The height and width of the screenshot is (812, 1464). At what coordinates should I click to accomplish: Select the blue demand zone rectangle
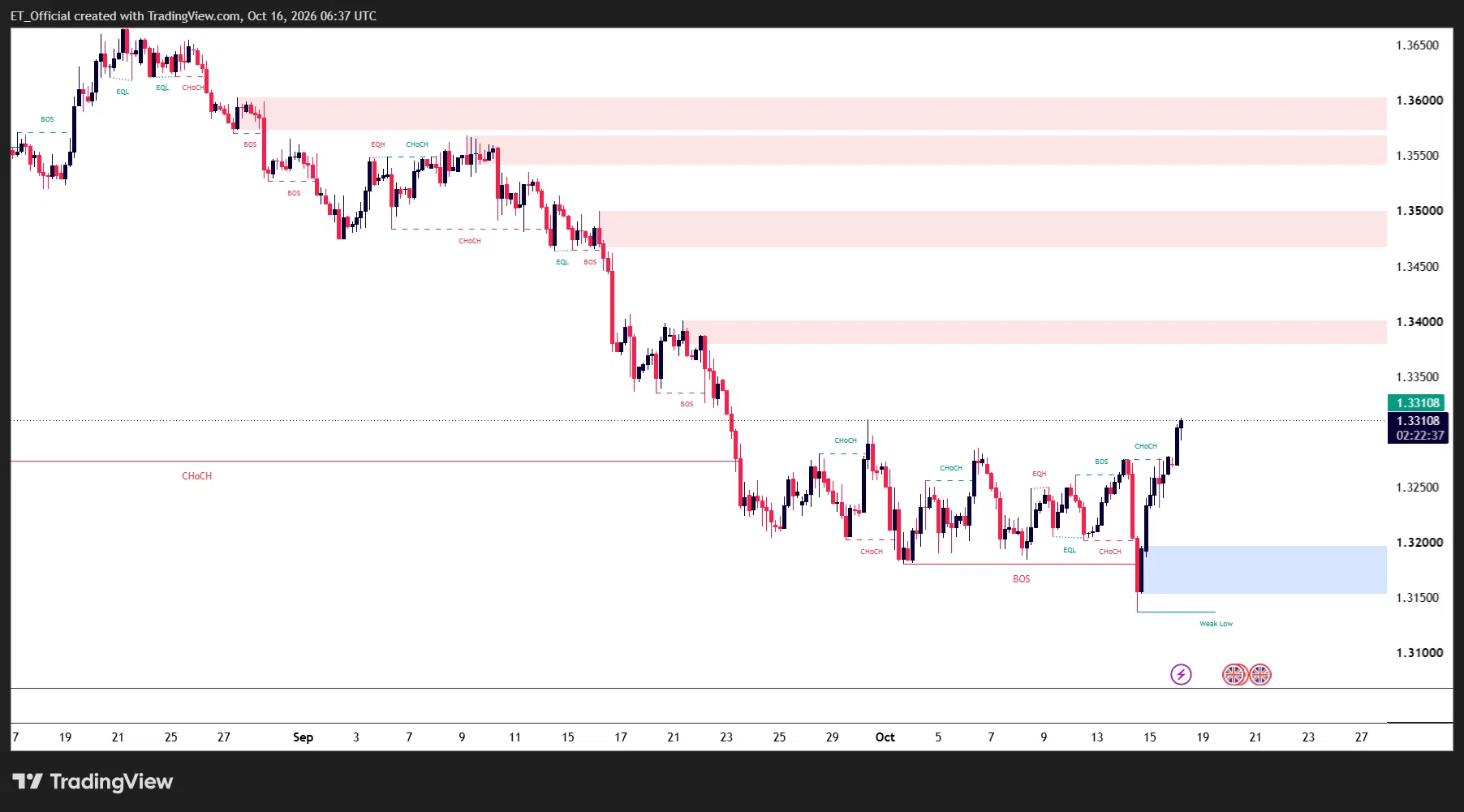1266,569
